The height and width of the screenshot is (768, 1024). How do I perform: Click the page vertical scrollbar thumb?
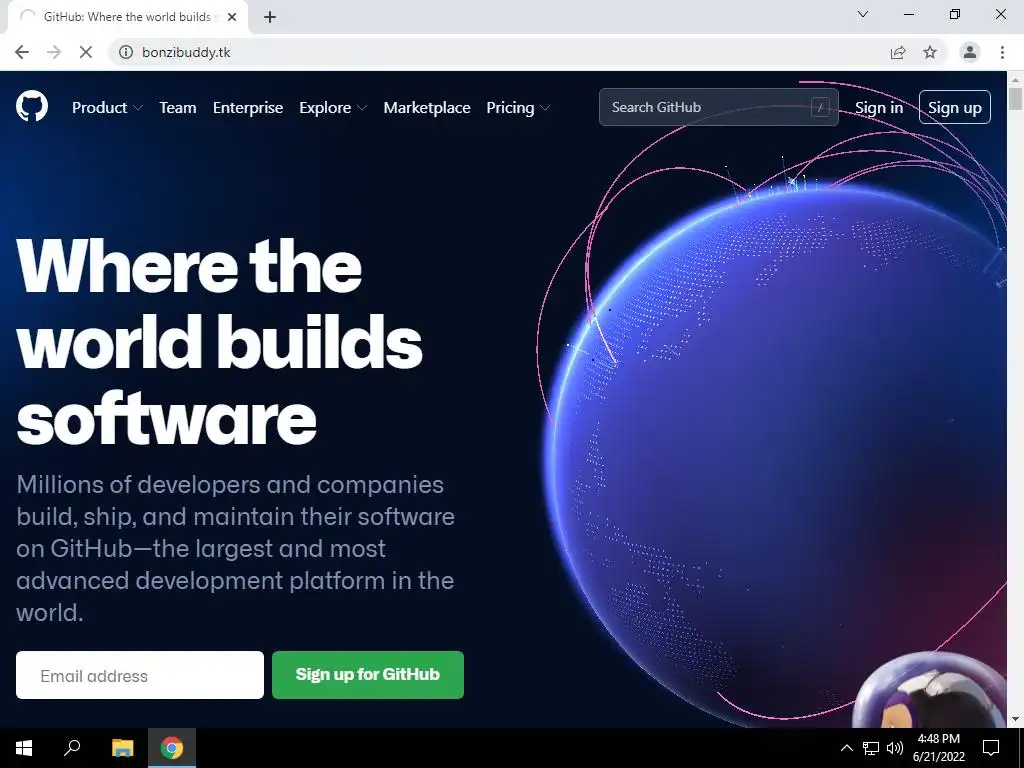pos(1016,99)
